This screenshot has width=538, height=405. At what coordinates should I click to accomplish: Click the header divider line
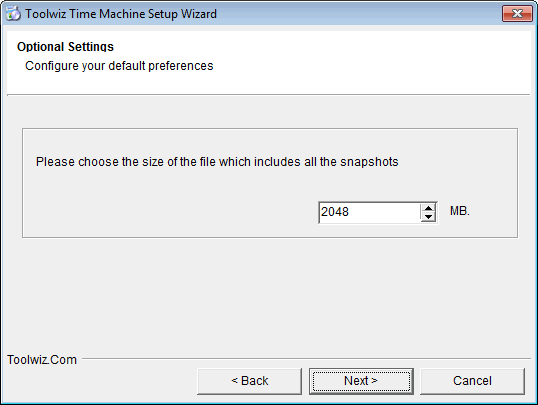point(269,95)
